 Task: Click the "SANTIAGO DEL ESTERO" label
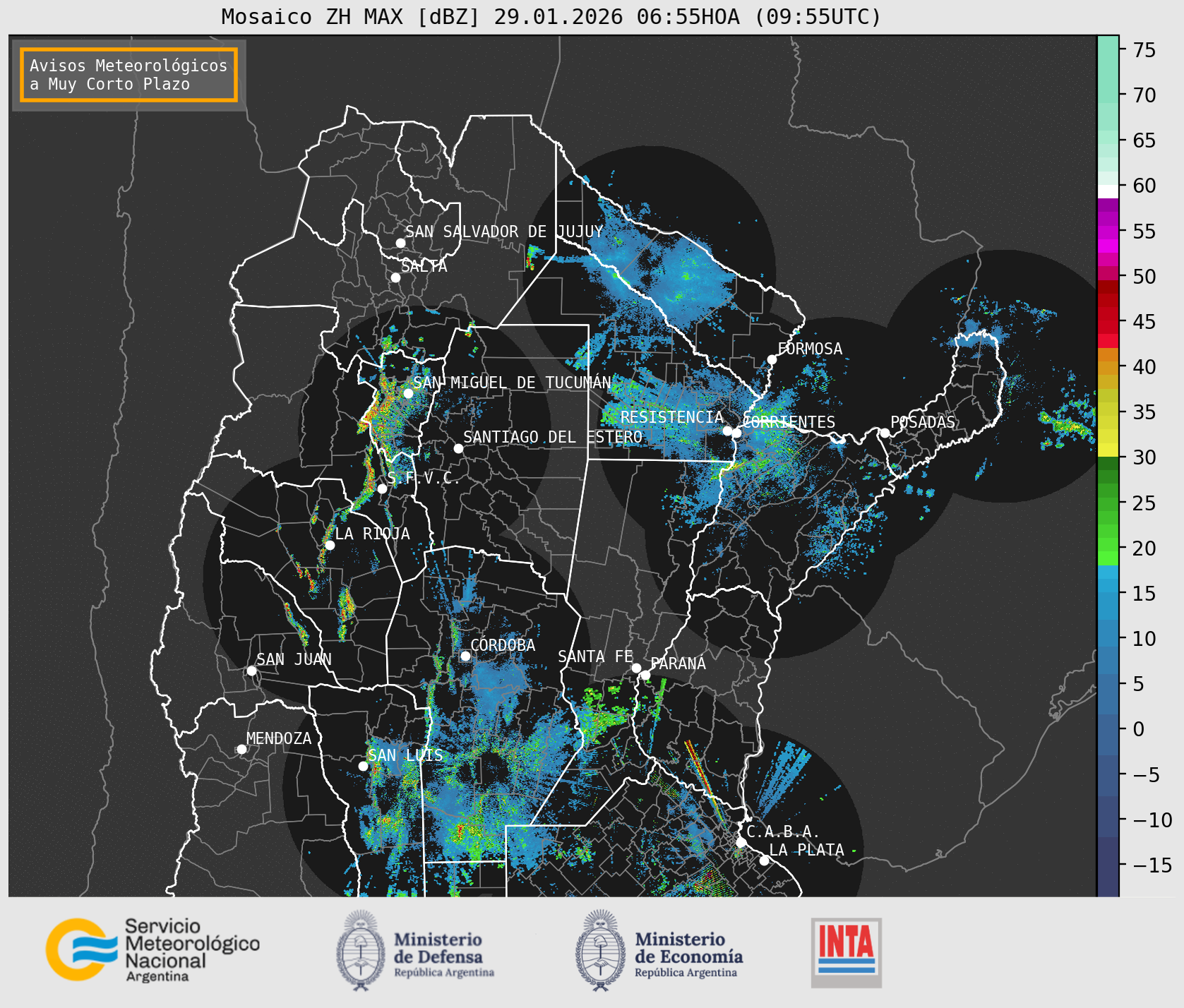pyautogui.click(x=553, y=437)
